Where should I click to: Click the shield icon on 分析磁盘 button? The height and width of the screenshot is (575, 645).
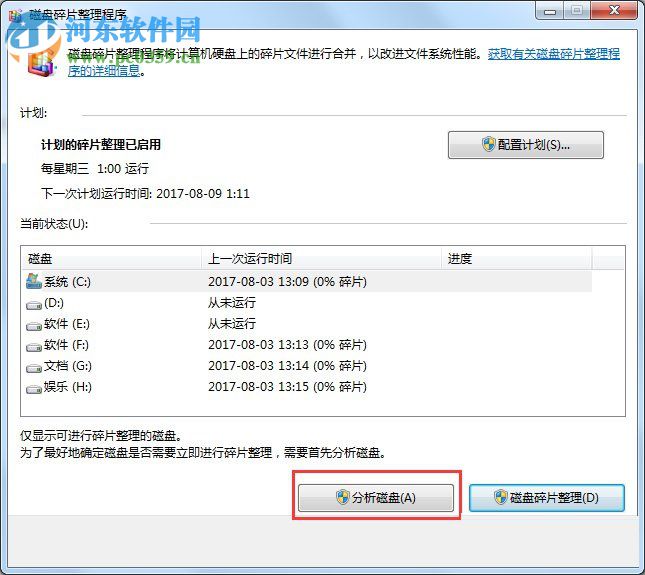pos(342,497)
